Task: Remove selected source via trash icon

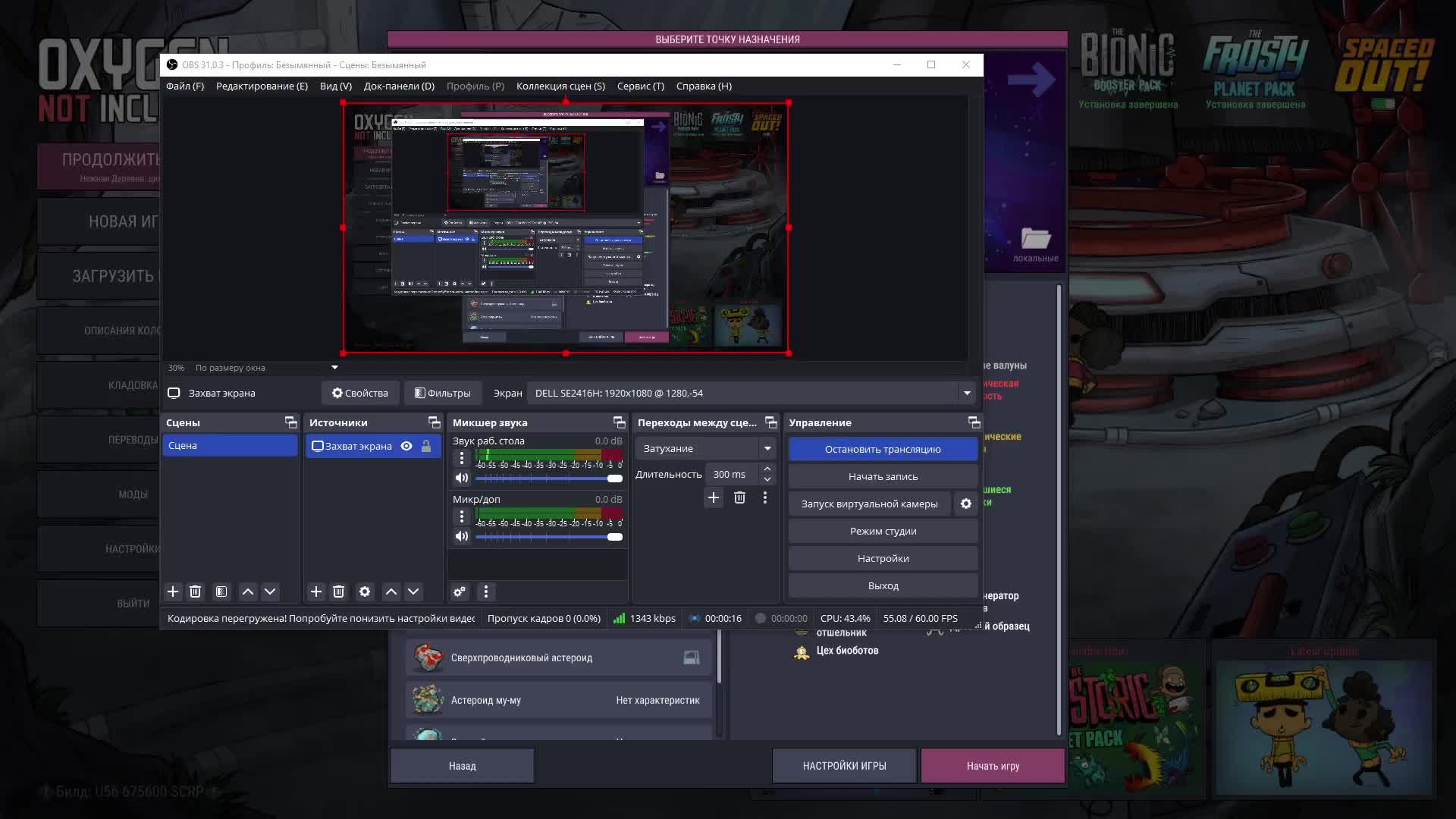Action: 339,591
